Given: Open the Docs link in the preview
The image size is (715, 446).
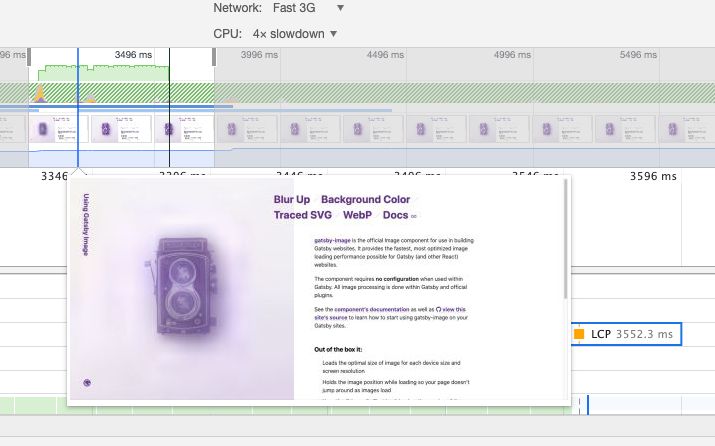Looking at the screenshot, I should pyautogui.click(x=395, y=215).
